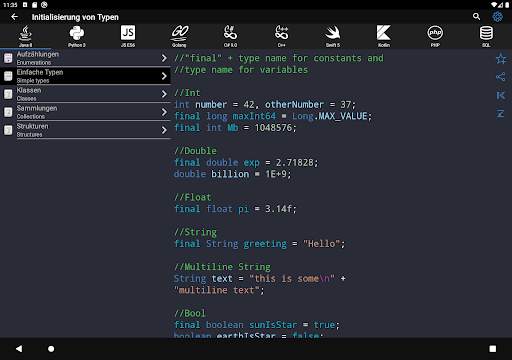Click the collapse icon below the skip arrow
Screen dimensions: 512x360
(501, 114)
